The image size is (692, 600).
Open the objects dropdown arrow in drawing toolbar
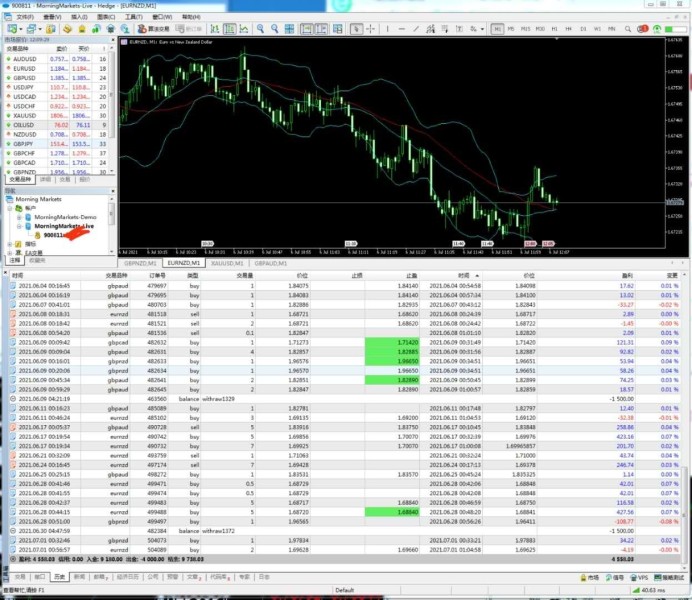point(482,30)
